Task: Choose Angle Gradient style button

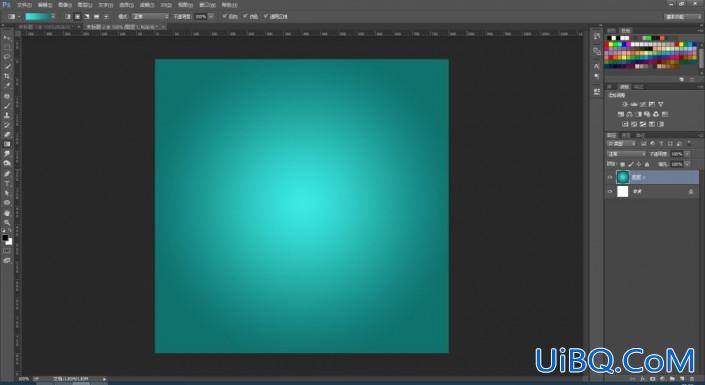Action: click(87, 17)
